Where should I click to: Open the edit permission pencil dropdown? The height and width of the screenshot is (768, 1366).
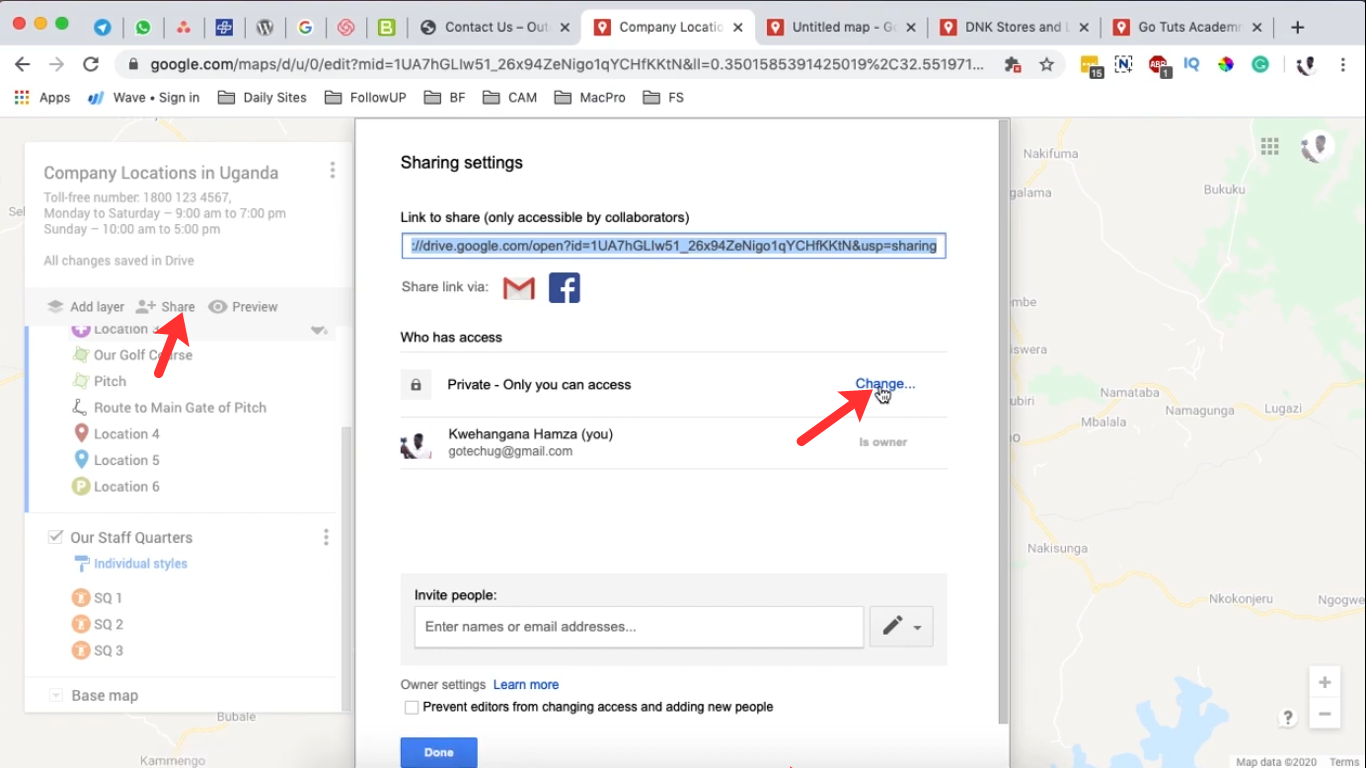pyautogui.click(x=902, y=627)
